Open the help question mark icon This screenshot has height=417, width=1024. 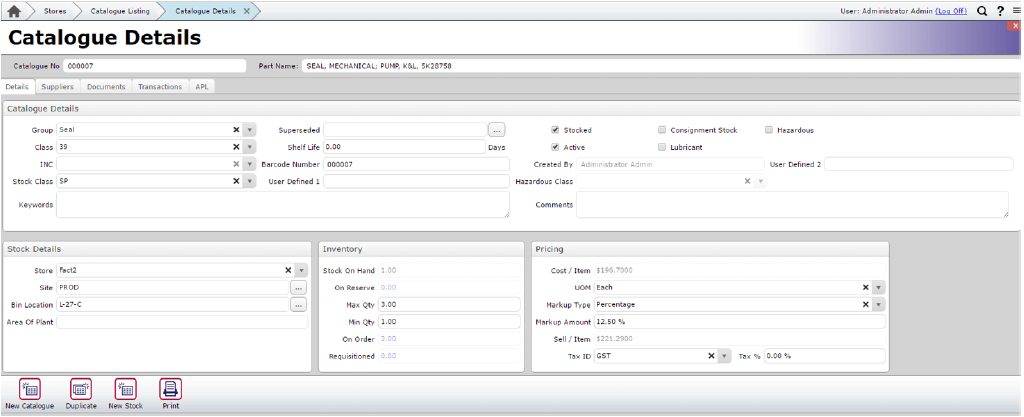coord(999,11)
